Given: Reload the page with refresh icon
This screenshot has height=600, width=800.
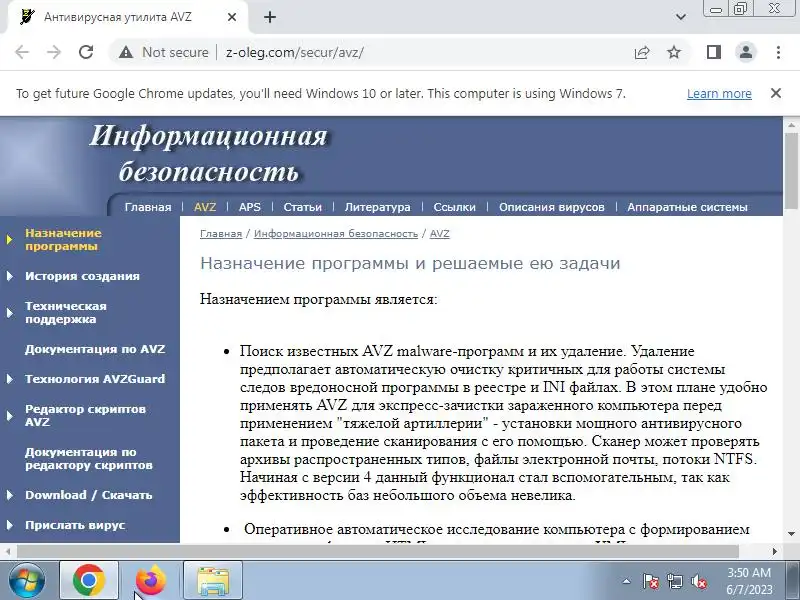Looking at the screenshot, I should pos(86,52).
